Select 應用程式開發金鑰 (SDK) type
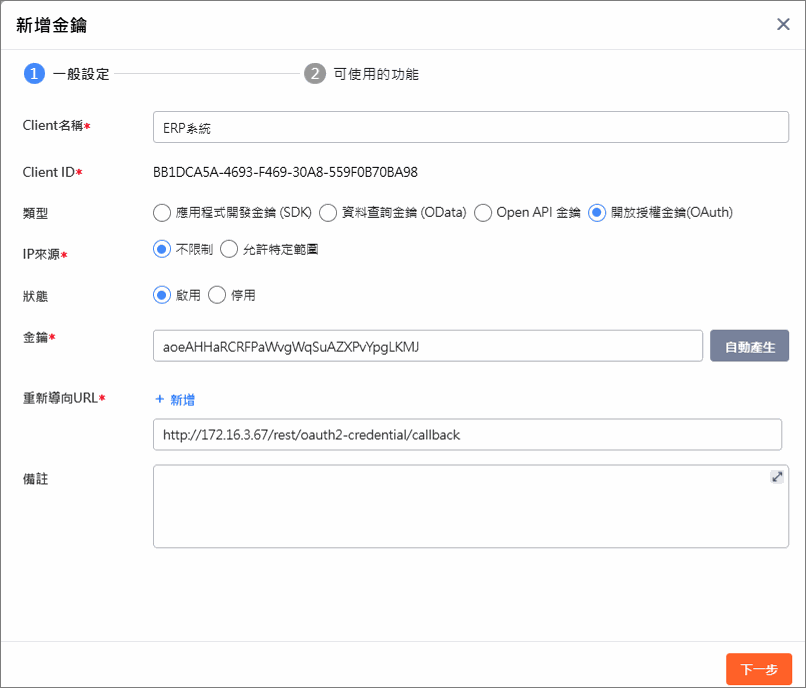The image size is (806, 688). (x=162, y=212)
